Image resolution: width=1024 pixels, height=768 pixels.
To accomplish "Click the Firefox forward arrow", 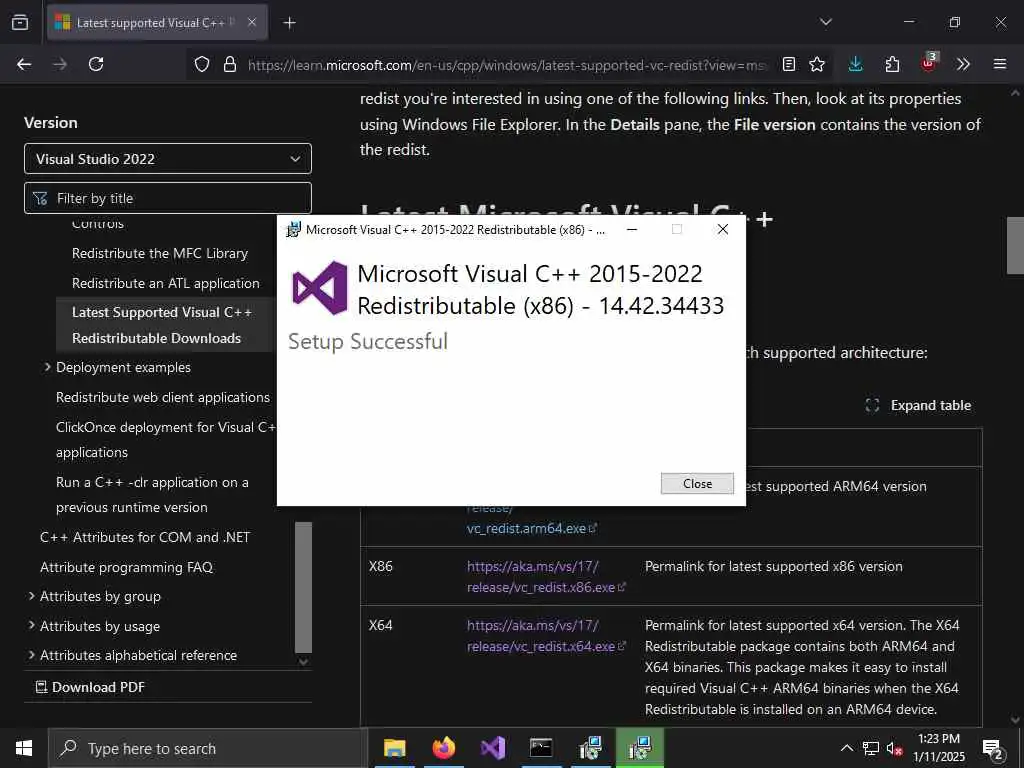I will [x=59, y=64].
